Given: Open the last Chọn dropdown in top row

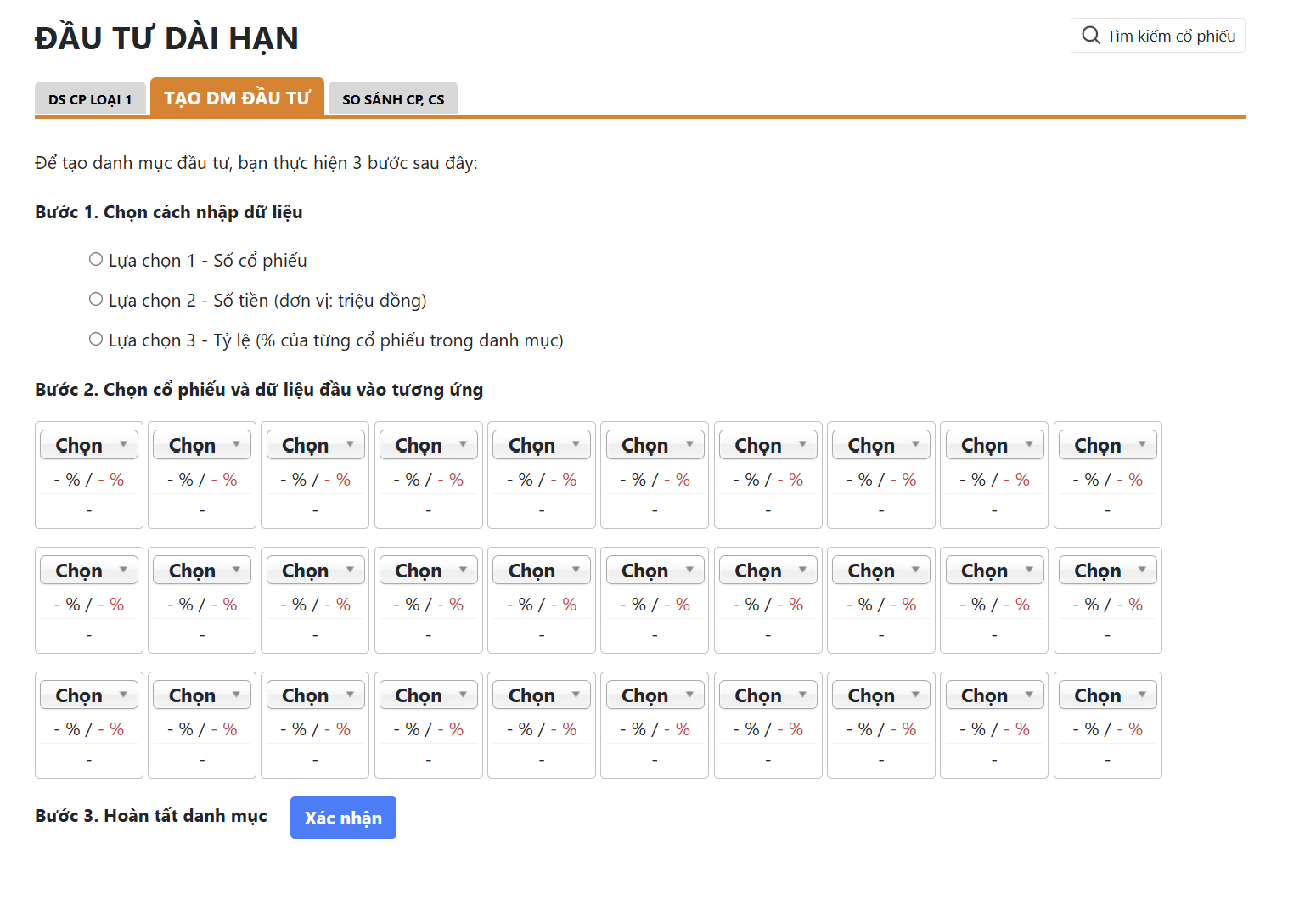Looking at the screenshot, I should pos(1108,445).
